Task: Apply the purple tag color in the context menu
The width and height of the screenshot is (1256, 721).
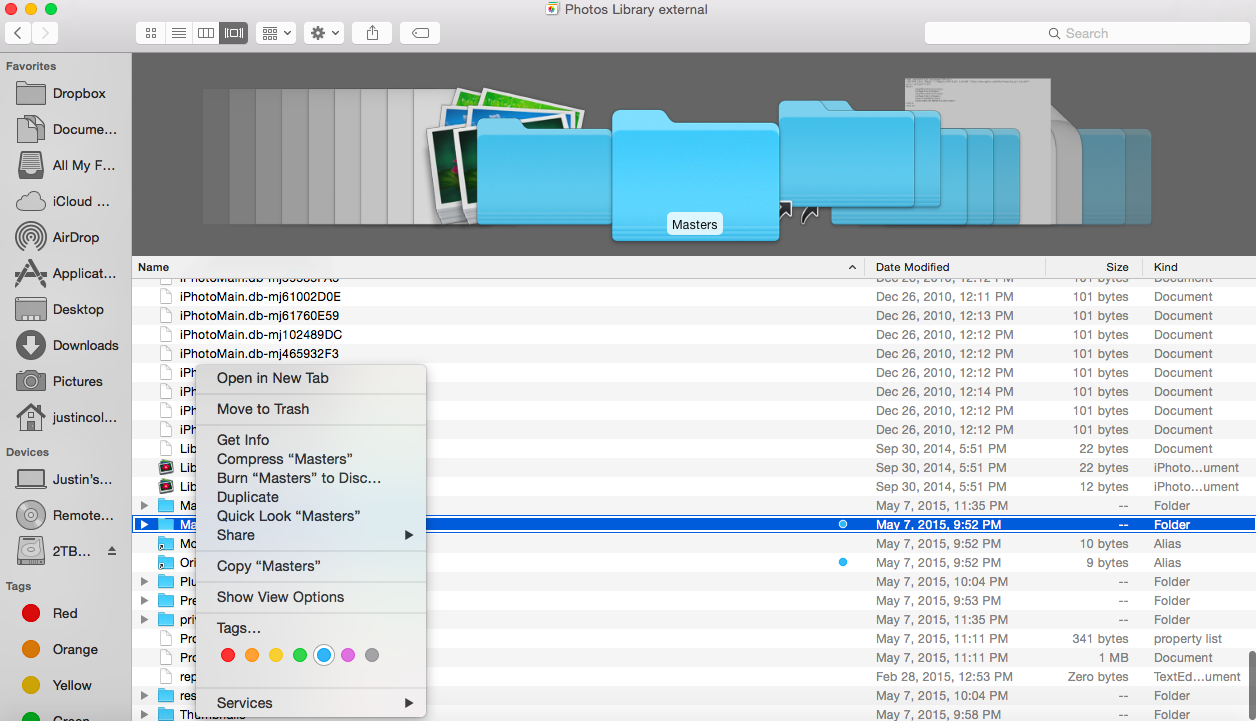Action: [348, 655]
